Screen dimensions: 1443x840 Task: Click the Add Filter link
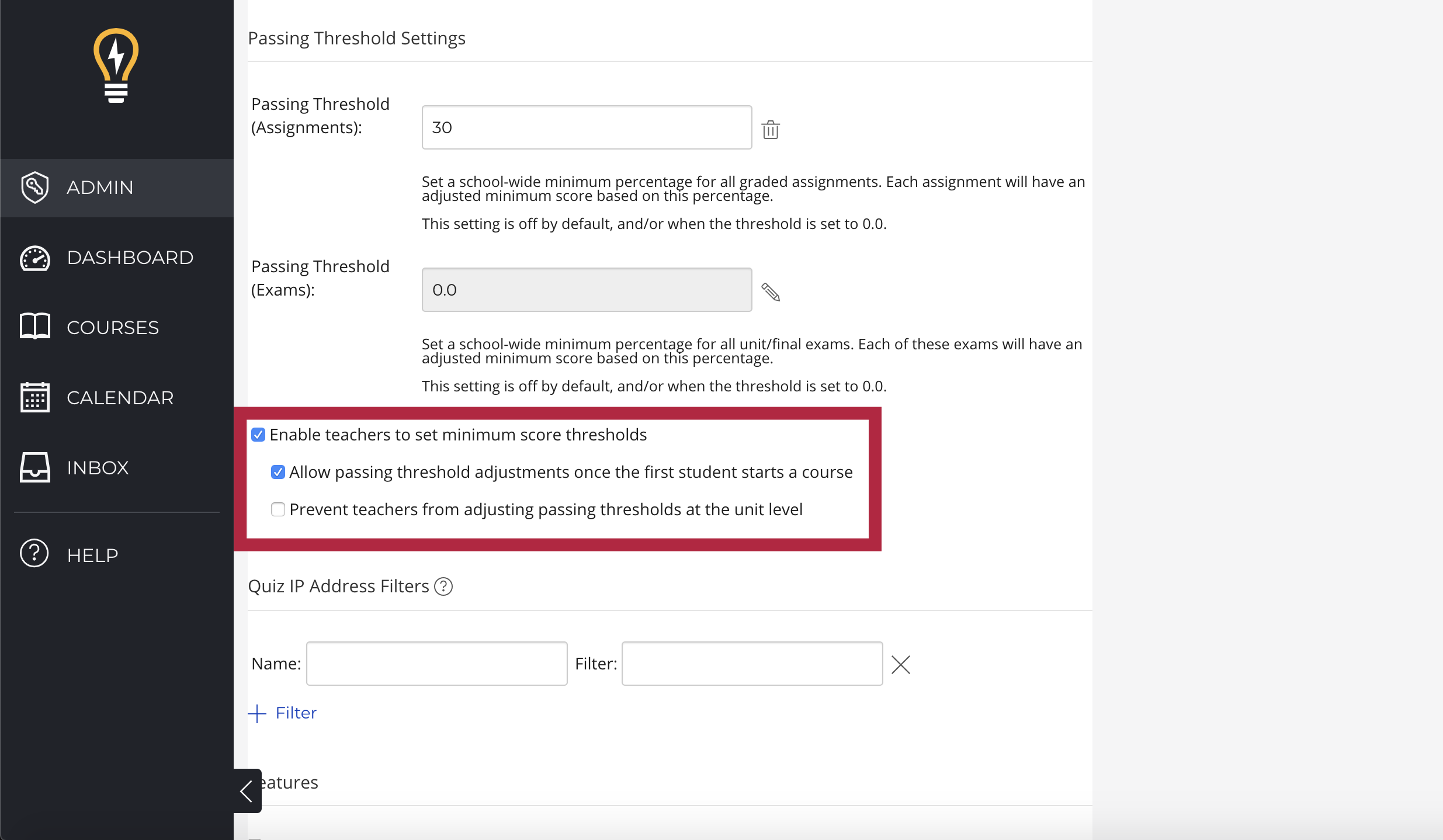(x=283, y=712)
